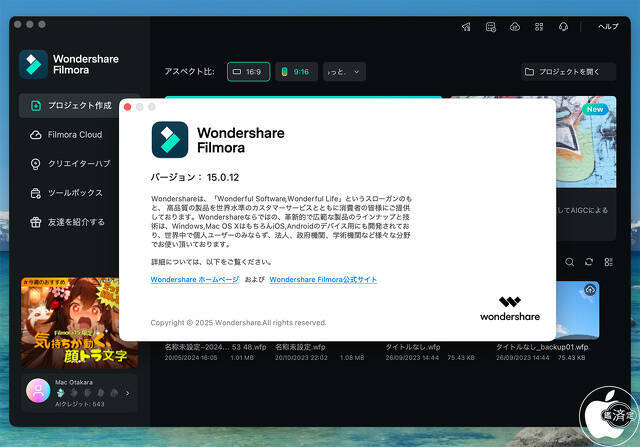Refresh the project list with sync icon
Viewport: 640px width, 447px height.
(x=589, y=262)
